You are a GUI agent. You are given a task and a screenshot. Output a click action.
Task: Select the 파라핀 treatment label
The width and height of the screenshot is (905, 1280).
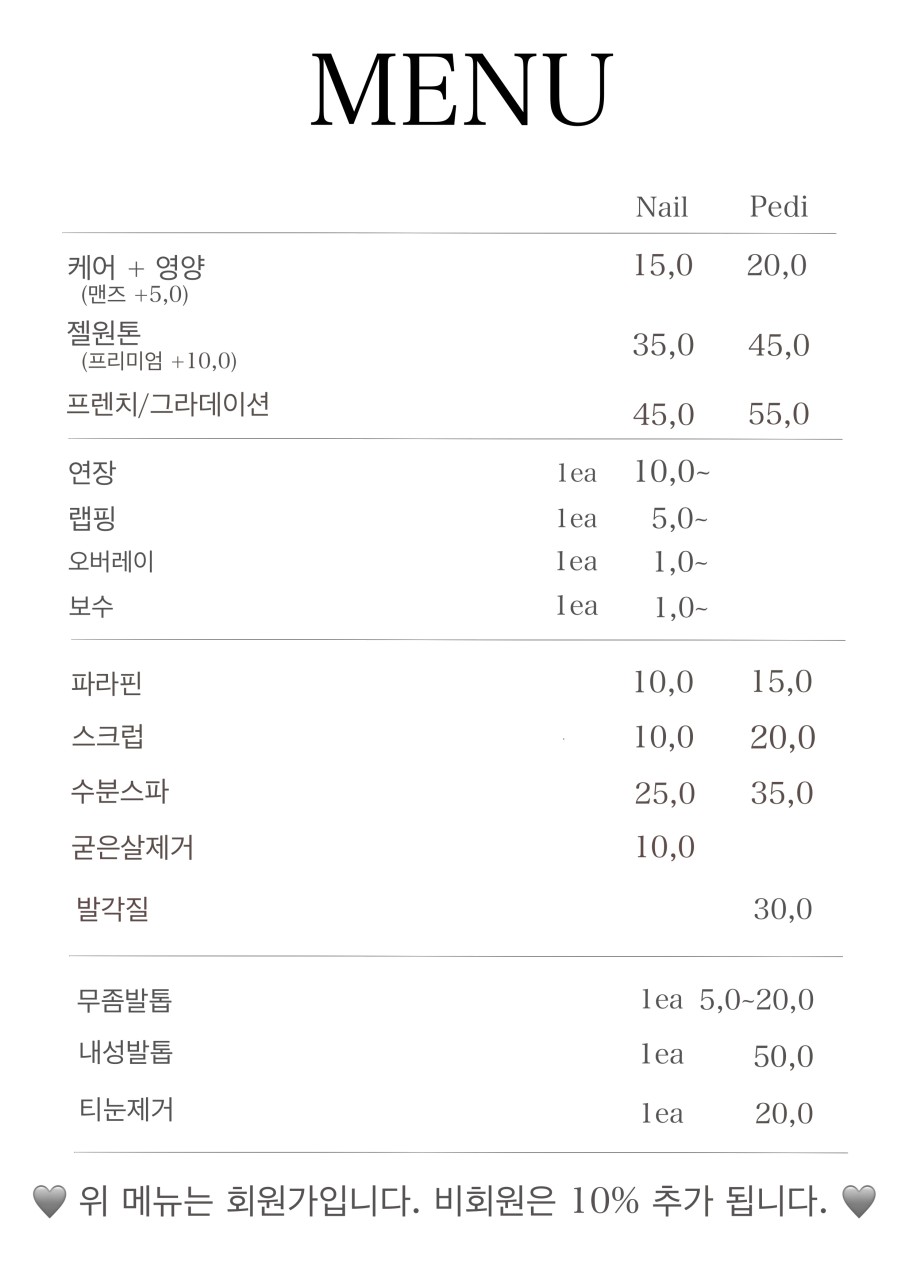coord(106,684)
